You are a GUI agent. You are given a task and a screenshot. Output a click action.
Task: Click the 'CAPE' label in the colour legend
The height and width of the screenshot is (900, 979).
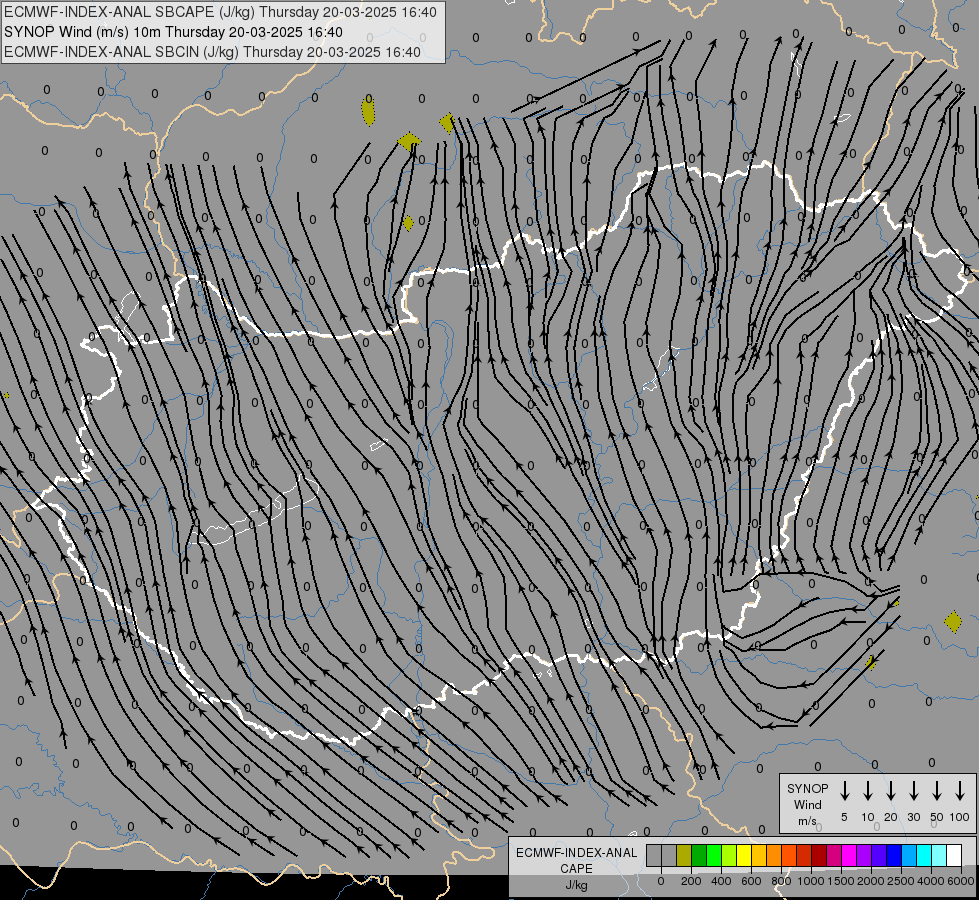pos(576,869)
